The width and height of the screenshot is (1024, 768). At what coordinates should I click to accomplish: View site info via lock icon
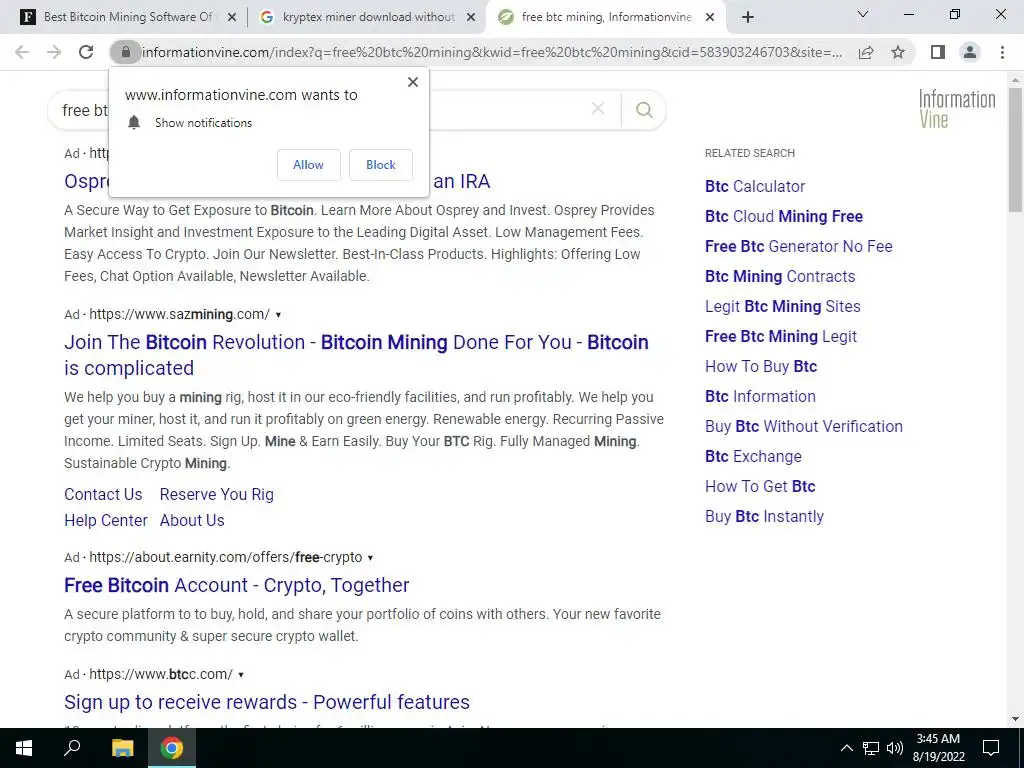coord(126,52)
